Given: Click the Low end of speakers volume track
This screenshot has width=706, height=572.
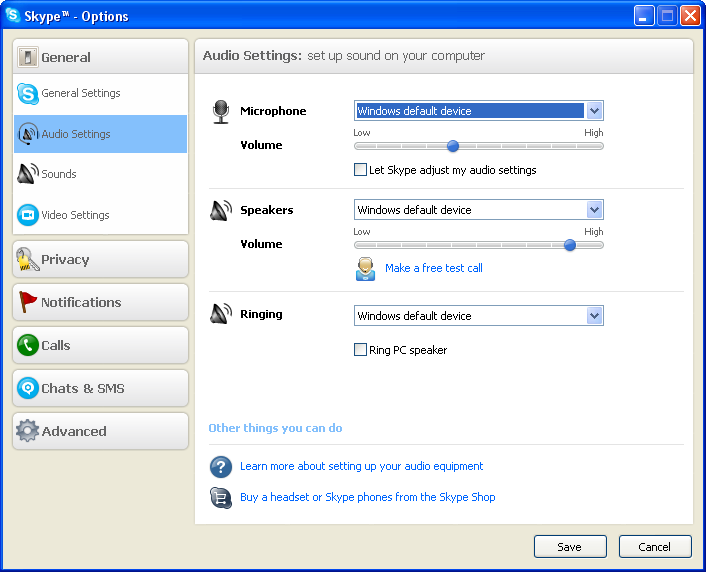Looking at the screenshot, I should 359,245.
